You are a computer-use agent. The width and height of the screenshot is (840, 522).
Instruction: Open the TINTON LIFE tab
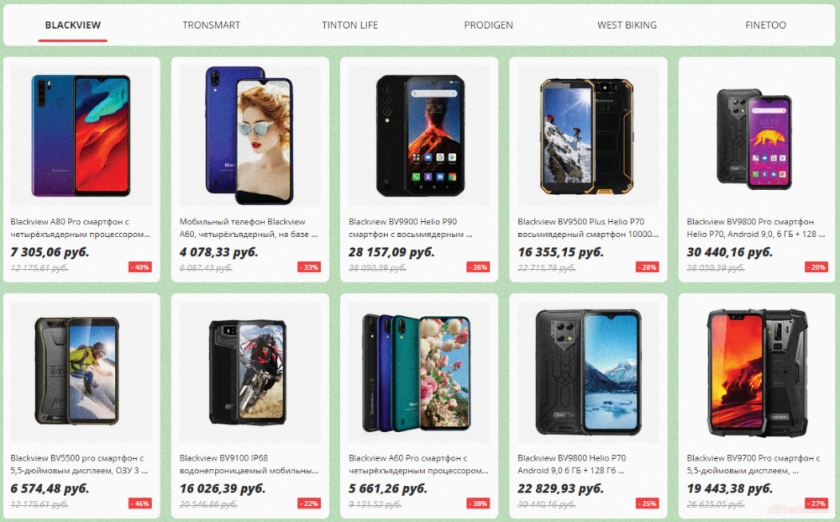pos(350,25)
